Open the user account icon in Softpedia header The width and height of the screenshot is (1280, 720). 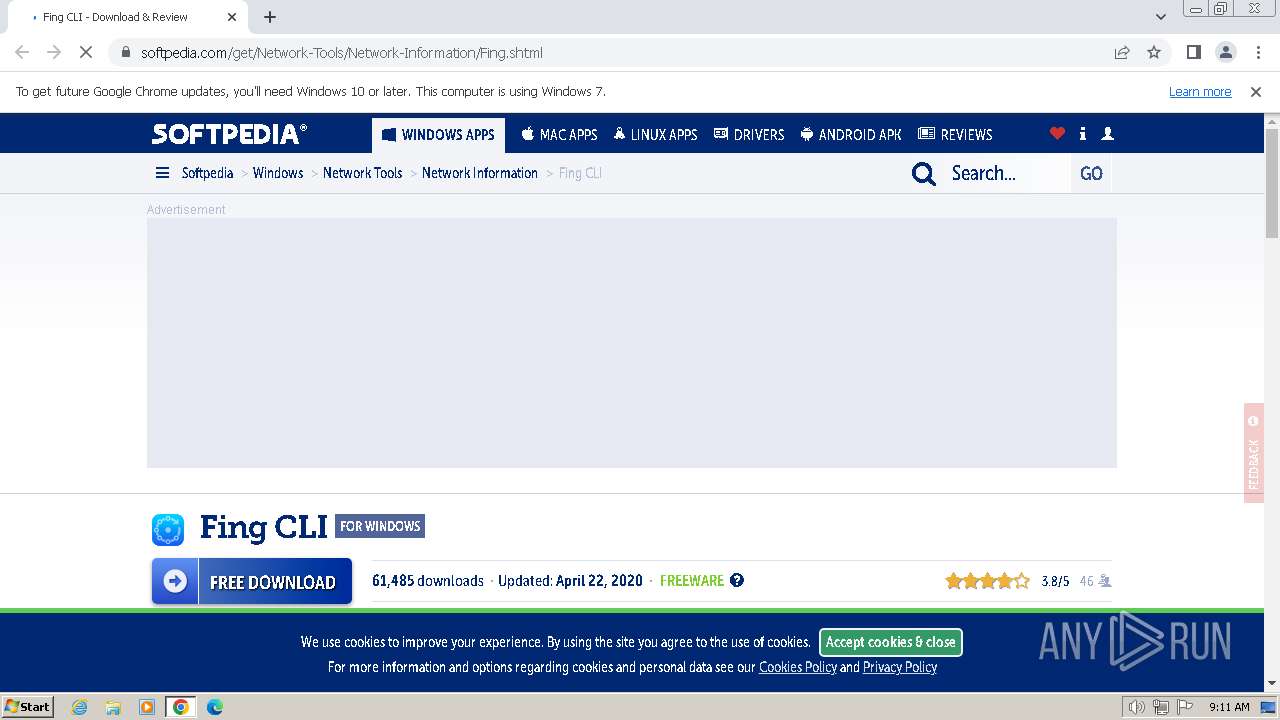pyautogui.click(x=1107, y=134)
